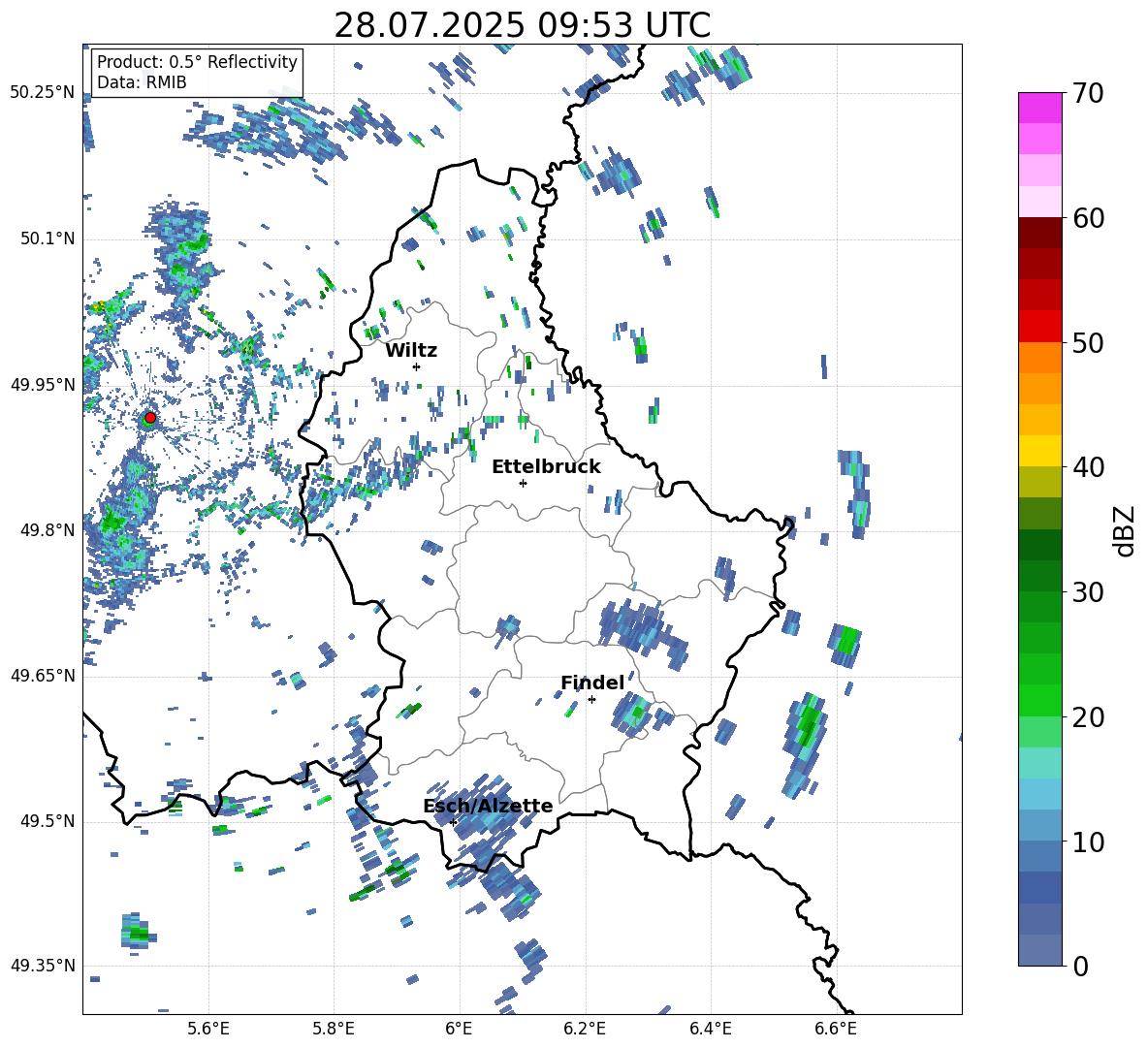Click the yellow colorbar segment above 40
The width and height of the screenshot is (1148, 1048).
(1039, 451)
